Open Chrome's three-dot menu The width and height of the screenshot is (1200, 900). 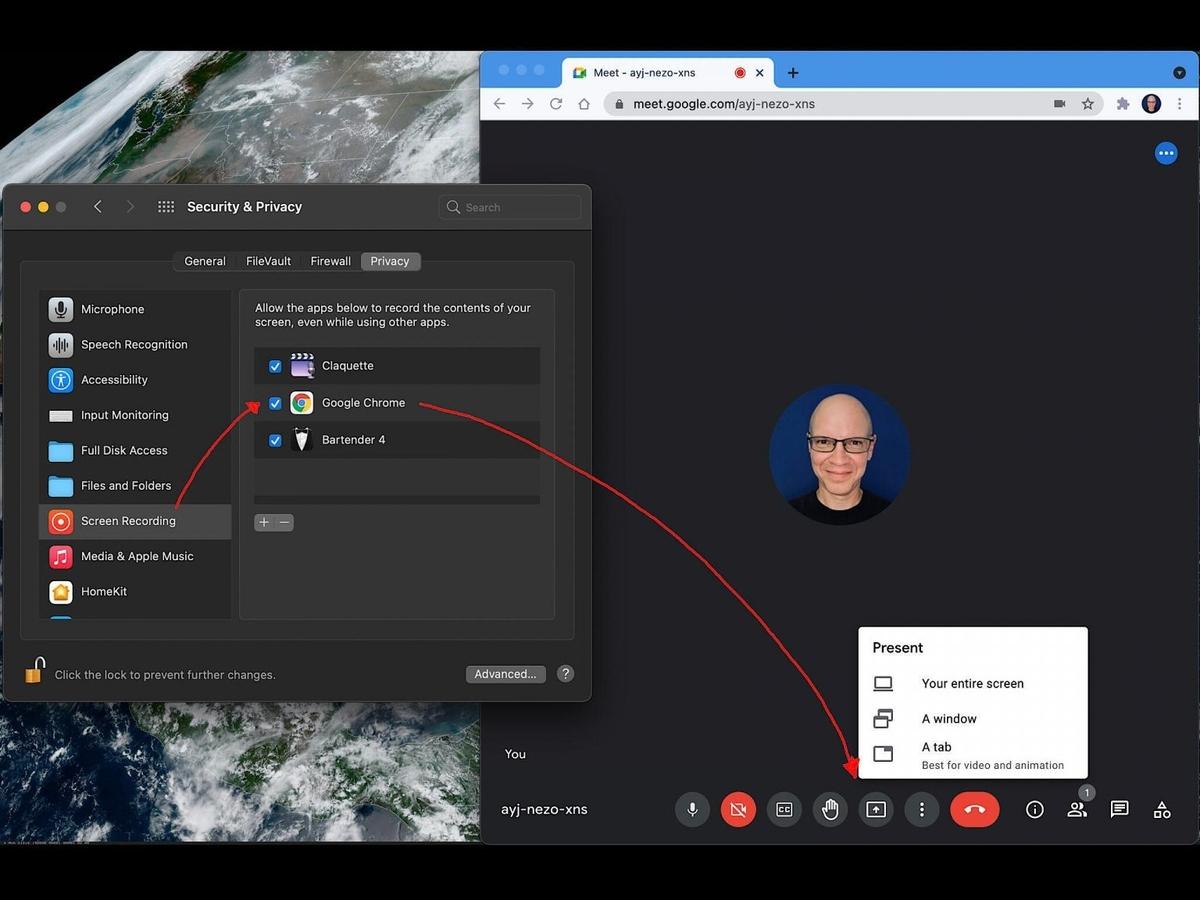click(x=1180, y=104)
